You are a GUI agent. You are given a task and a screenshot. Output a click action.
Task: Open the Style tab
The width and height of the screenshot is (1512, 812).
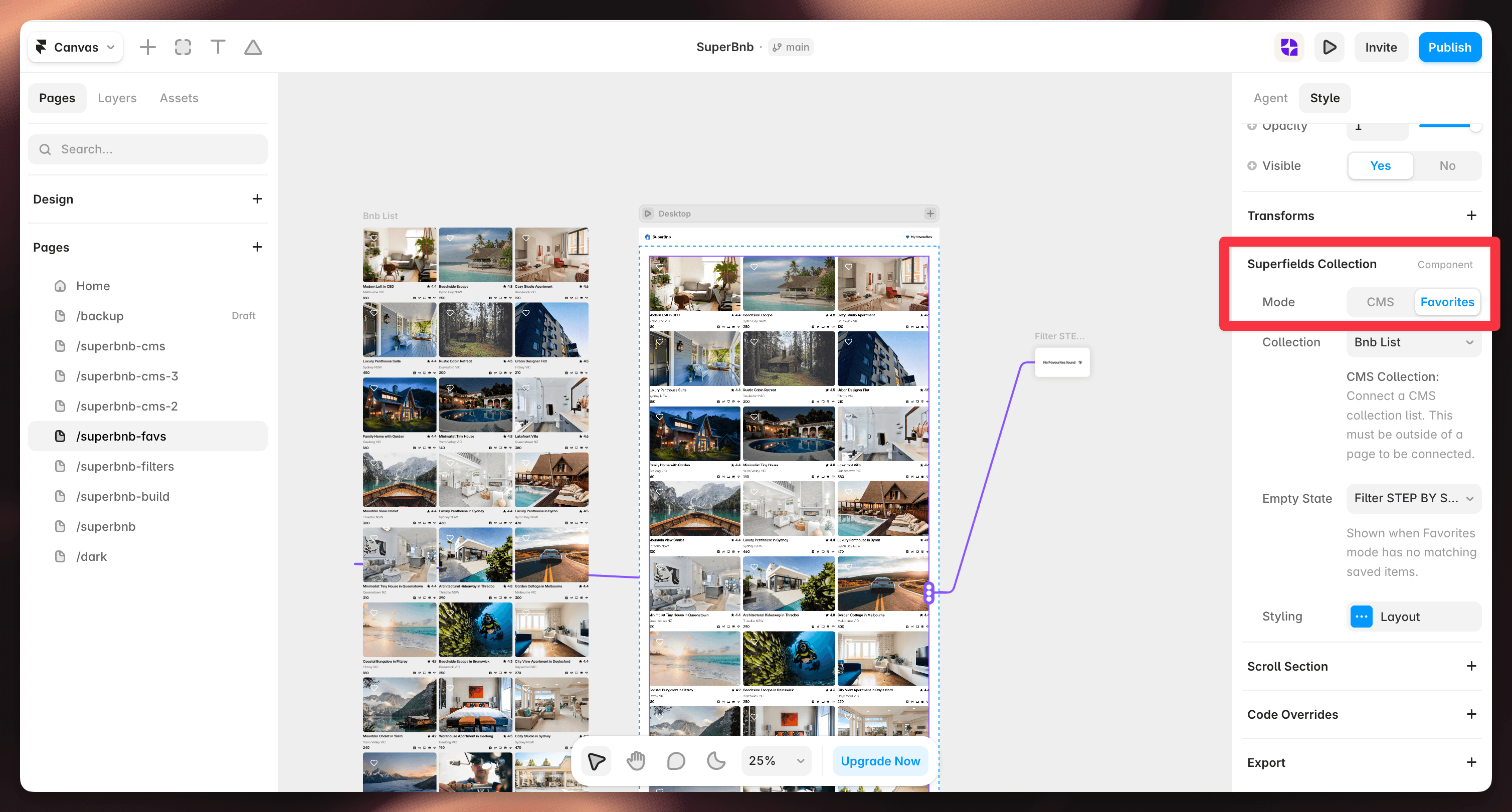pyautogui.click(x=1325, y=98)
